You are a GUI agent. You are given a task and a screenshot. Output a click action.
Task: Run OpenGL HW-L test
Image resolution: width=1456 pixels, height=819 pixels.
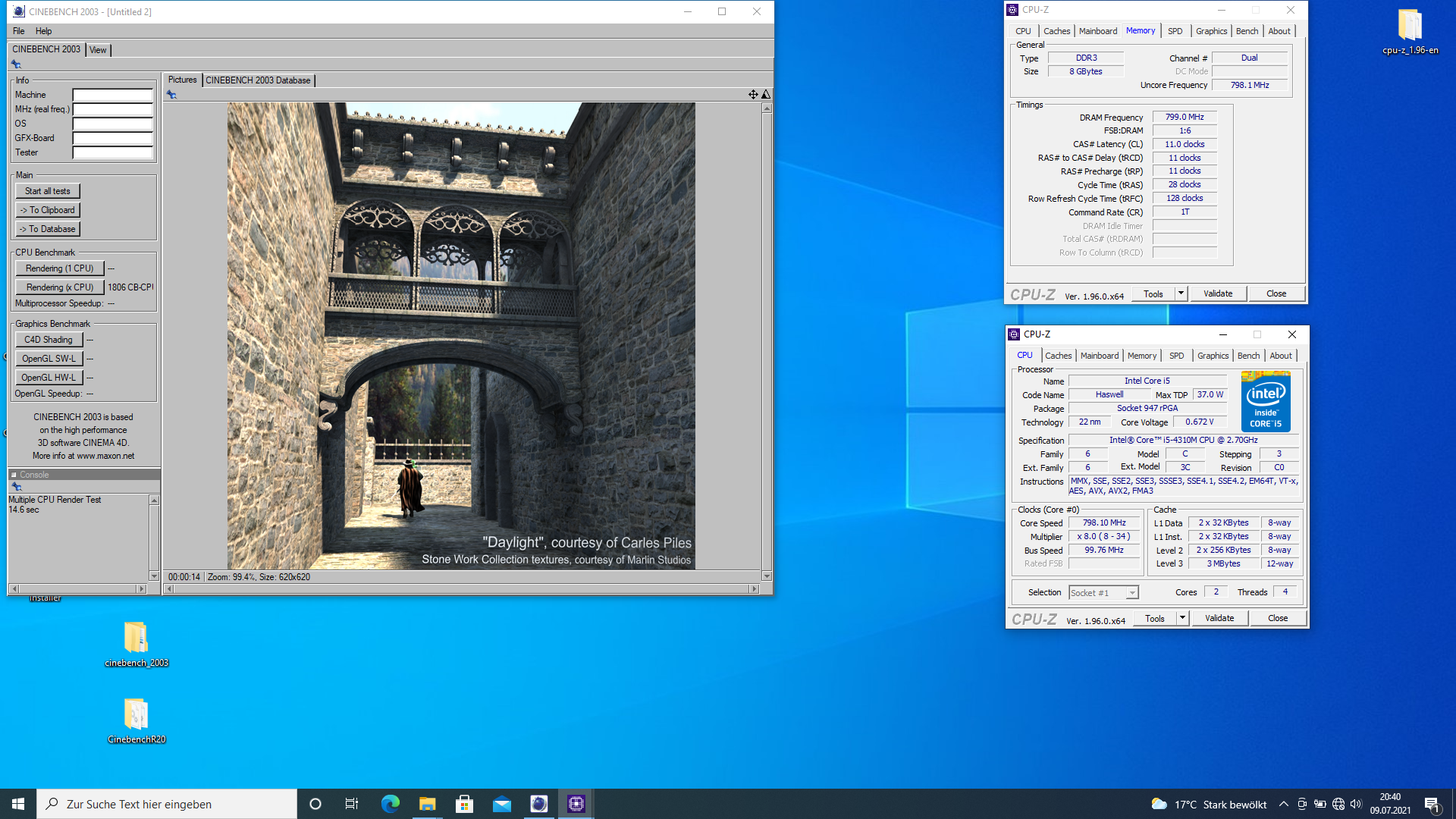49,378
